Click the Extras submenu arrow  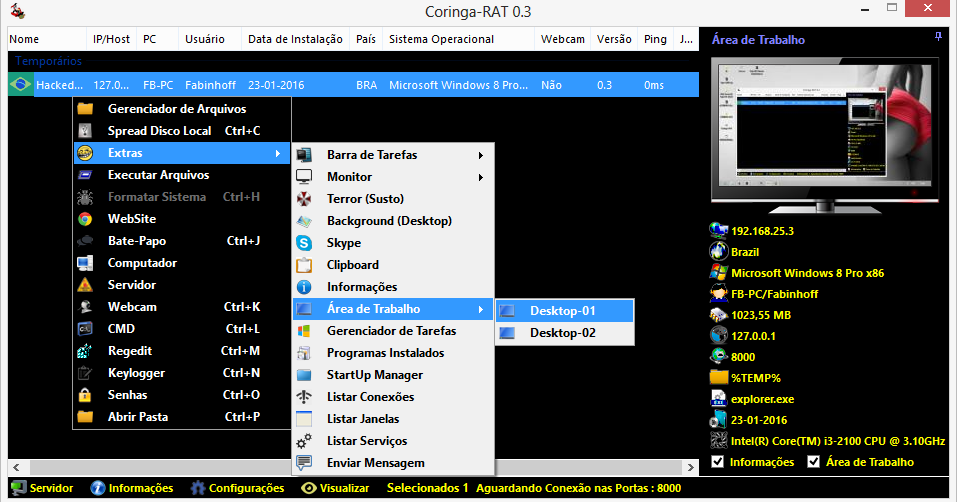[x=278, y=153]
